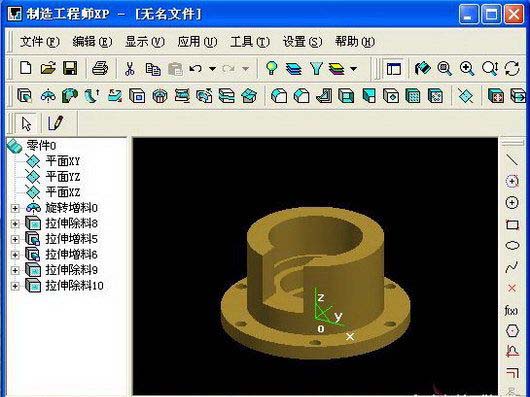Select the ellipse drawing tool
Viewport: 530px width, 397px height.
point(512,245)
